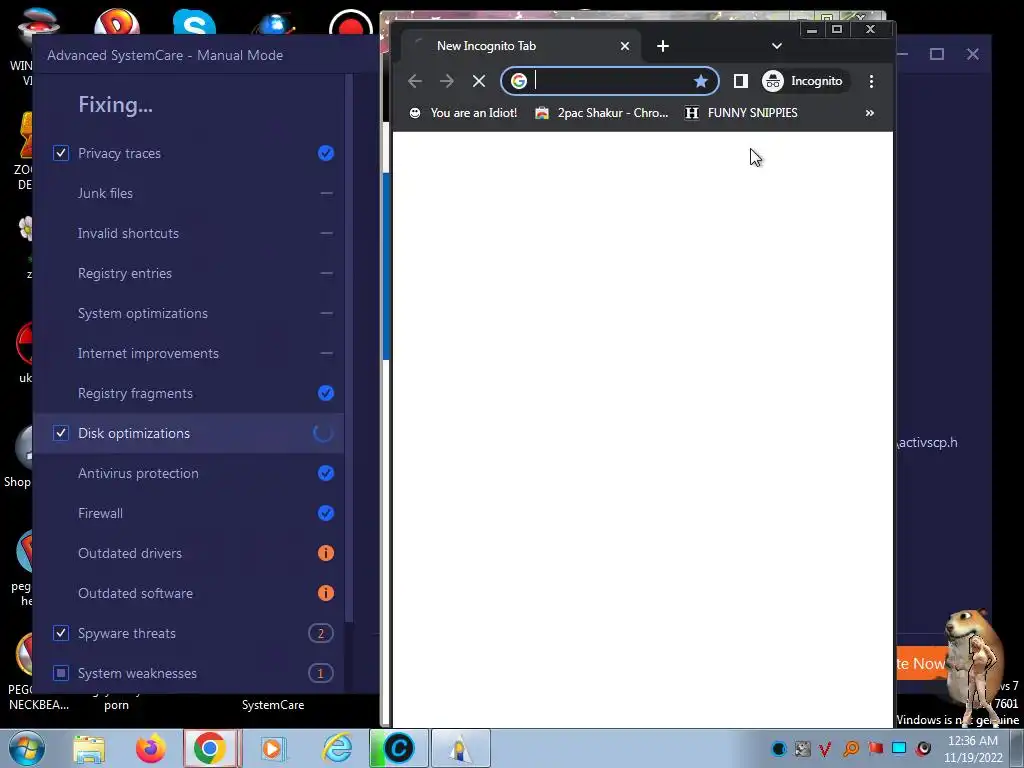The image size is (1024, 768).
Task: Open the taskbar clock showing 12:36 AM
Action: (973, 749)
